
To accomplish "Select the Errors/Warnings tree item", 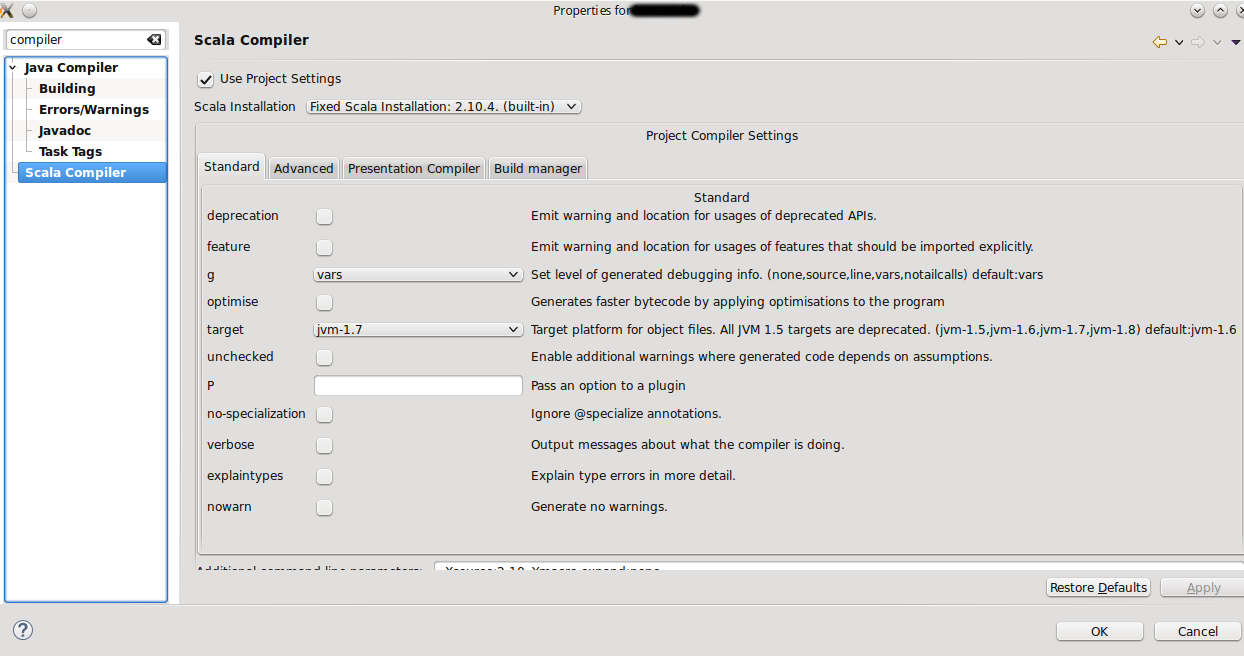I will 94,110.
